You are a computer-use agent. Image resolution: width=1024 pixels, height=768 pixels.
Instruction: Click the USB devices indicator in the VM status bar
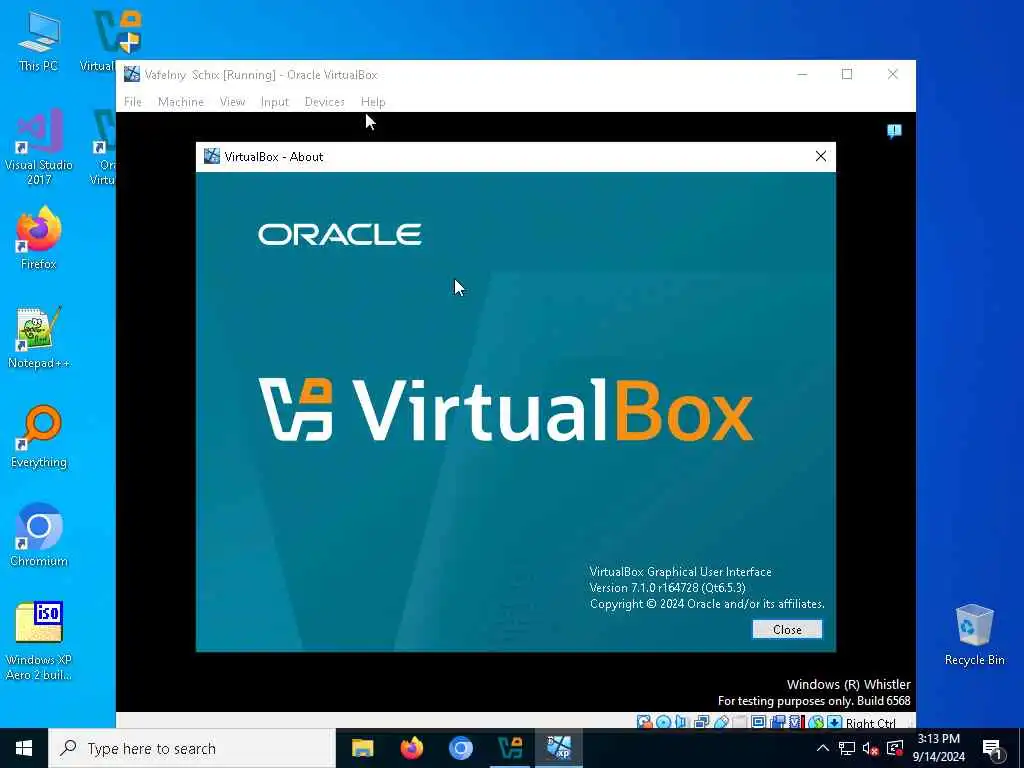tap(721, 722)
